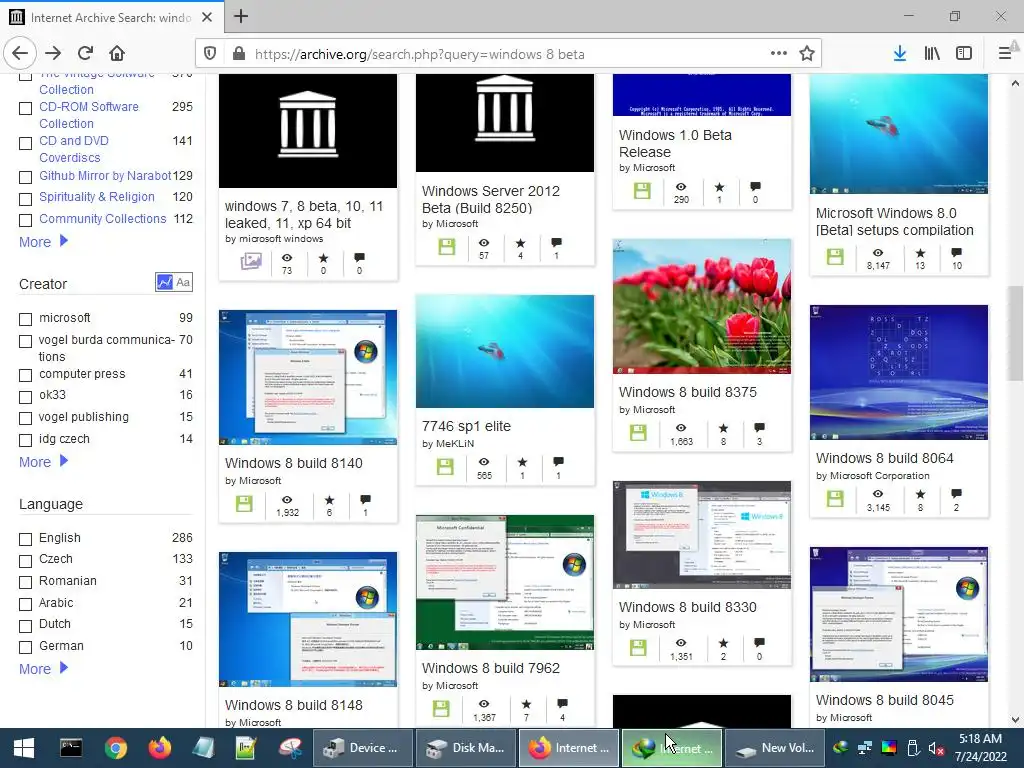
Task: Expand More under the Collection list
Action: [x=43, y=242]
